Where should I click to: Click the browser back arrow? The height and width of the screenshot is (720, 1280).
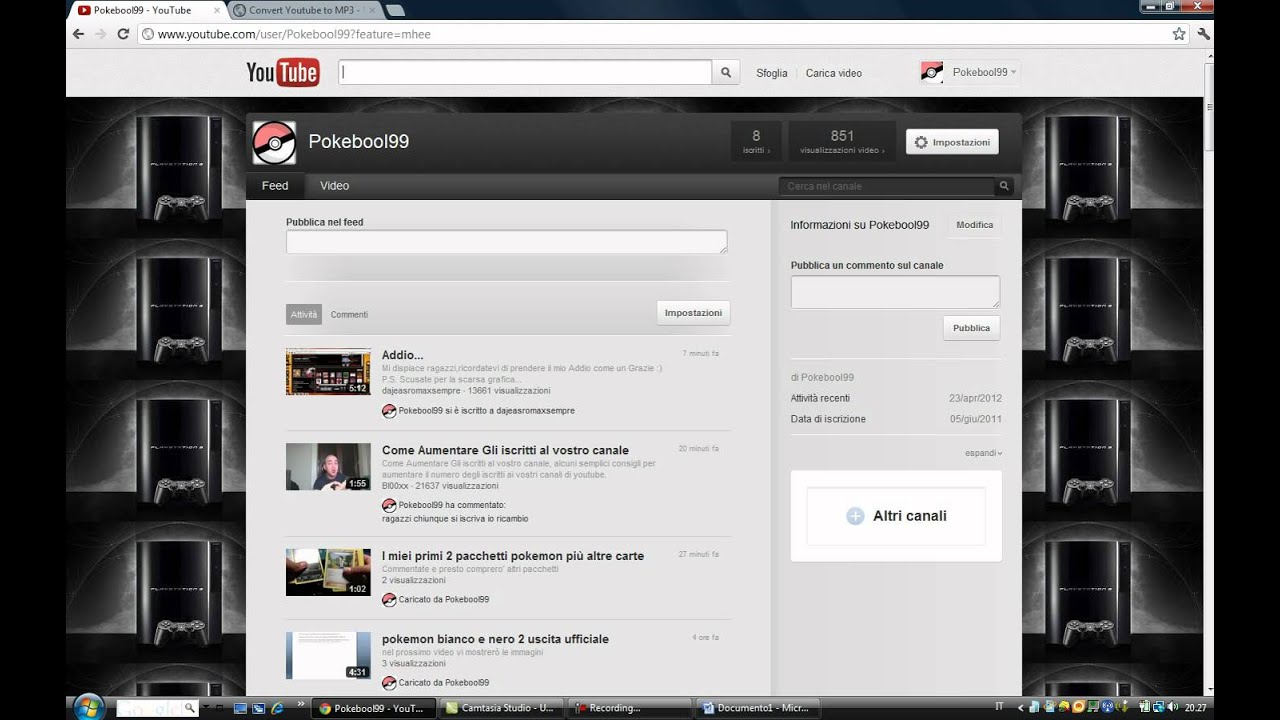(x=79, y=33)
